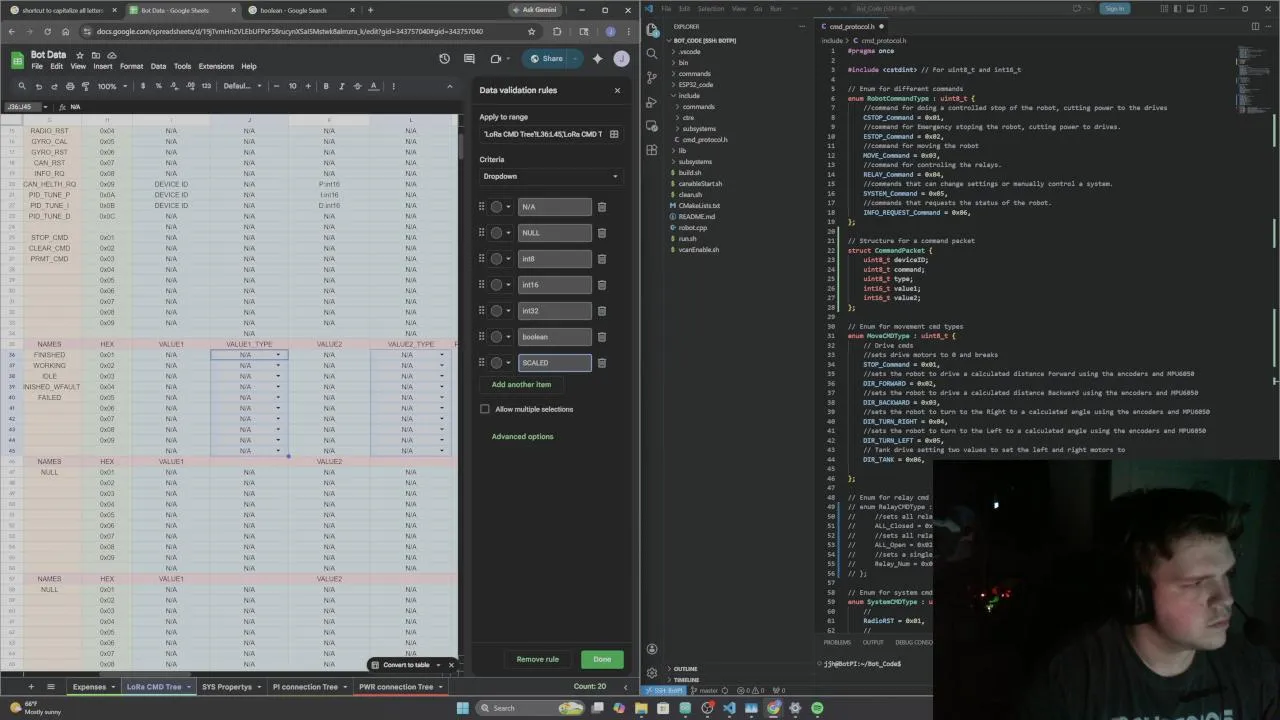Search the menus with the magnifier icon

click(x=23, y=86)
